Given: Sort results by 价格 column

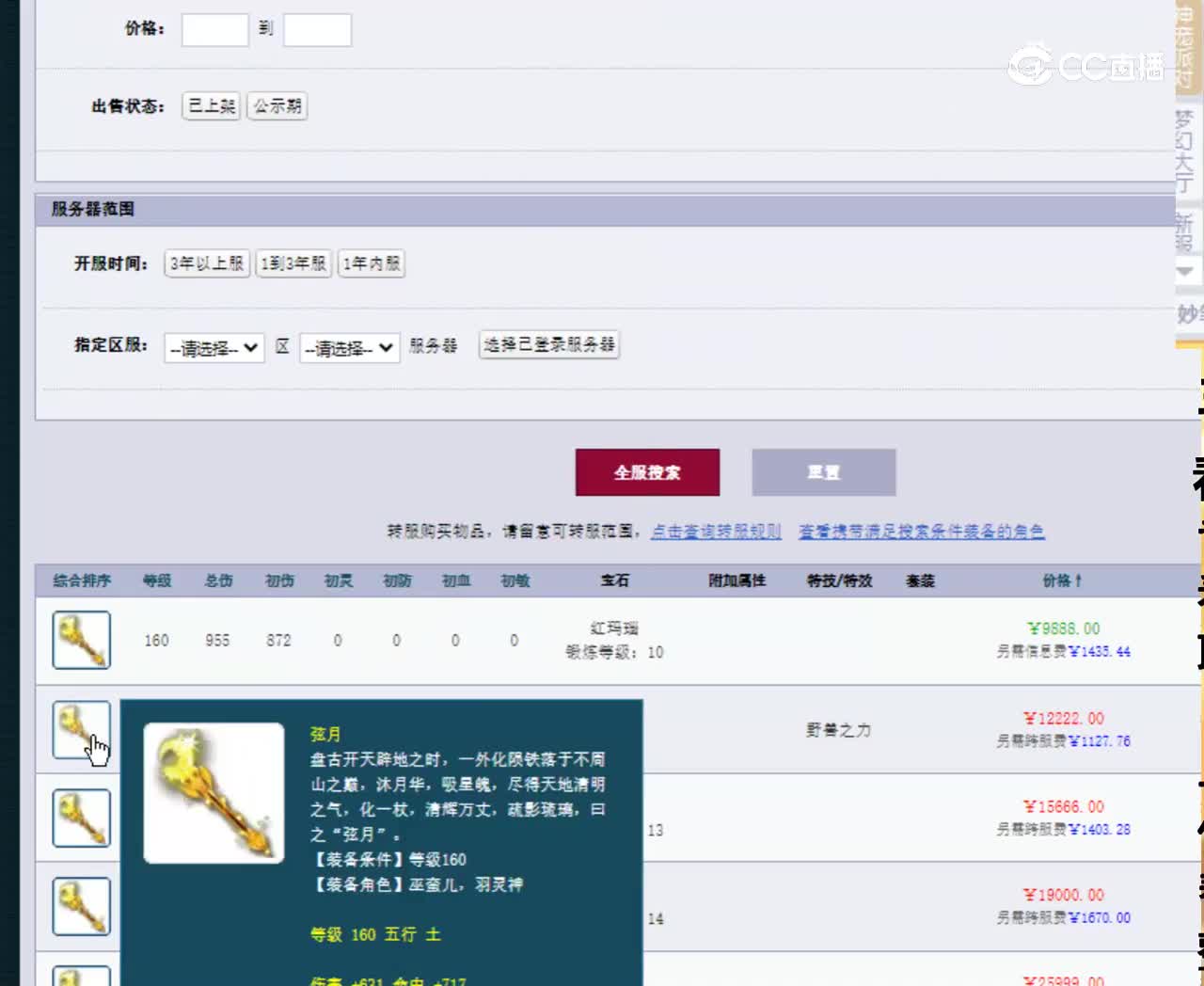Looking at the screenshot, I should (x=1062, y=580).
